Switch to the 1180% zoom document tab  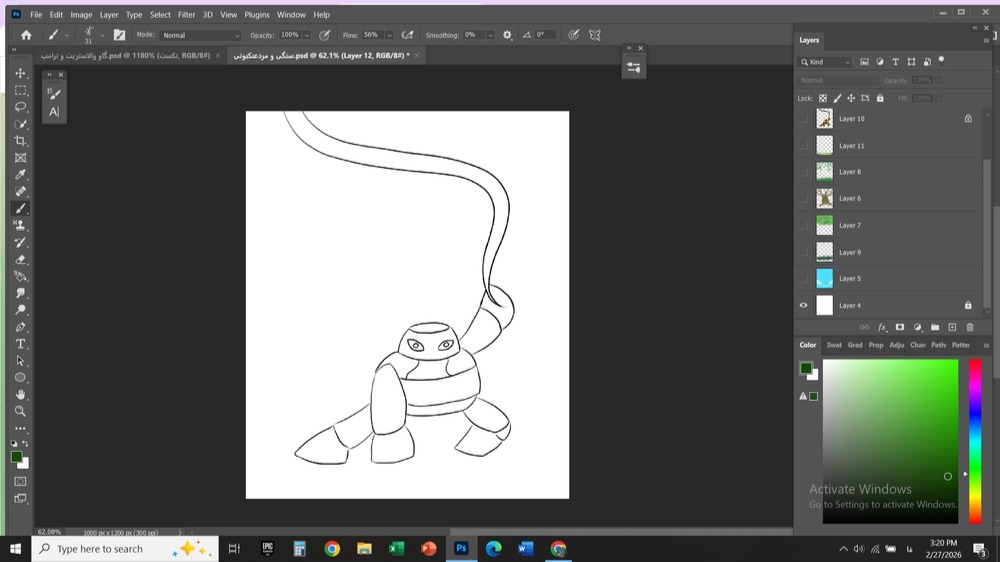tap(126, 55)
